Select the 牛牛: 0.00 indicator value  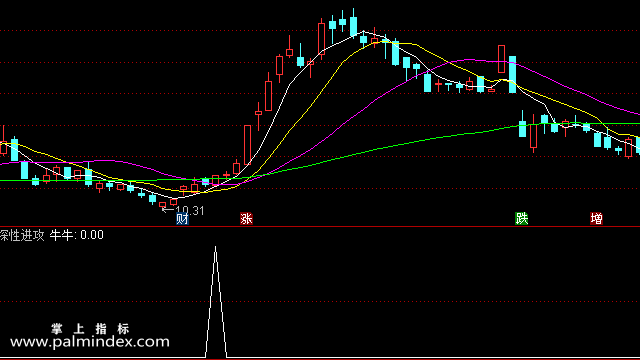point(77,235)
